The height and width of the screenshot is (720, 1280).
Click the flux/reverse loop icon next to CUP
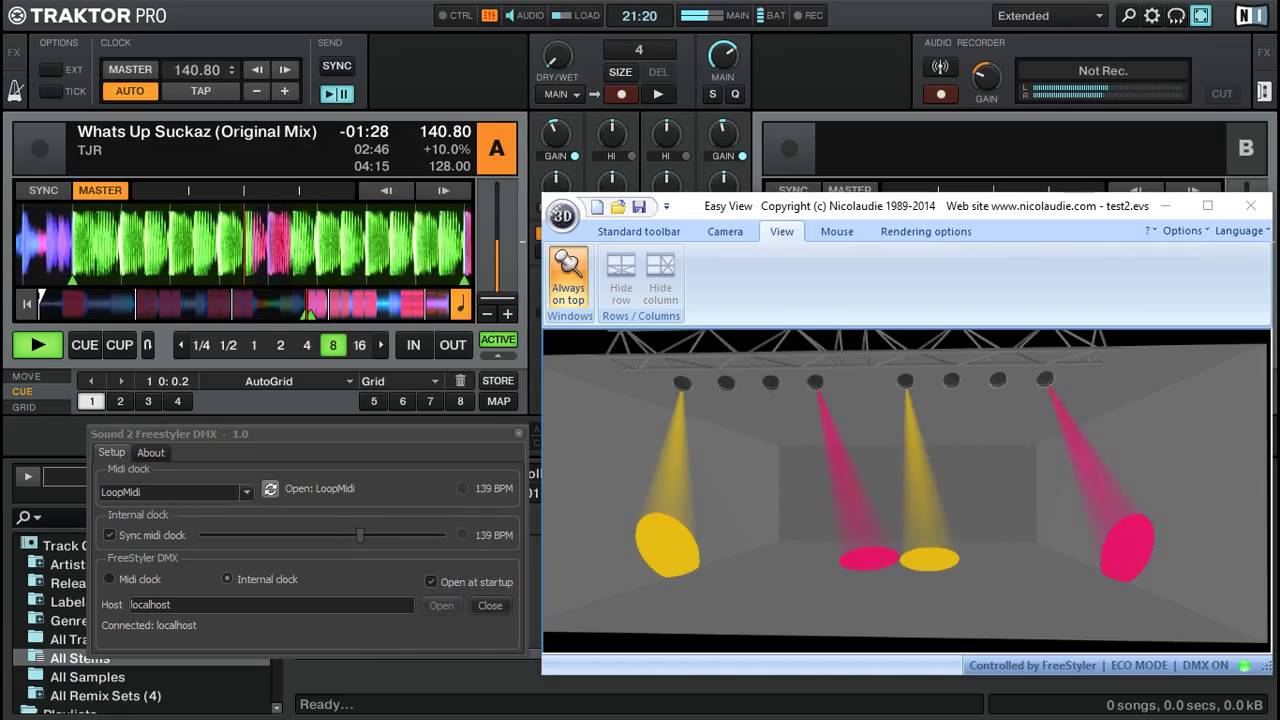(148, 345)
